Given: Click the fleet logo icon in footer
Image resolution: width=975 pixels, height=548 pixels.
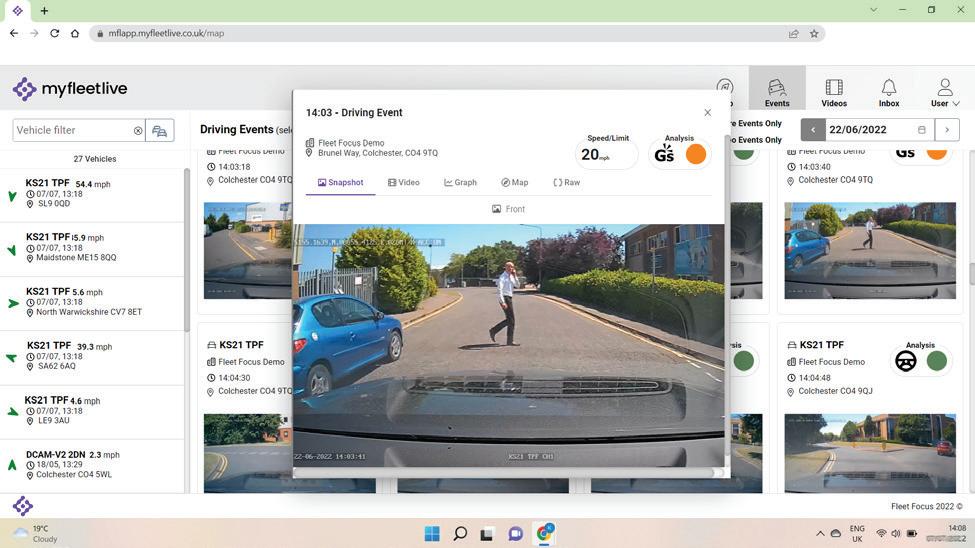Looking at the screenshot, I should point(23,506).
